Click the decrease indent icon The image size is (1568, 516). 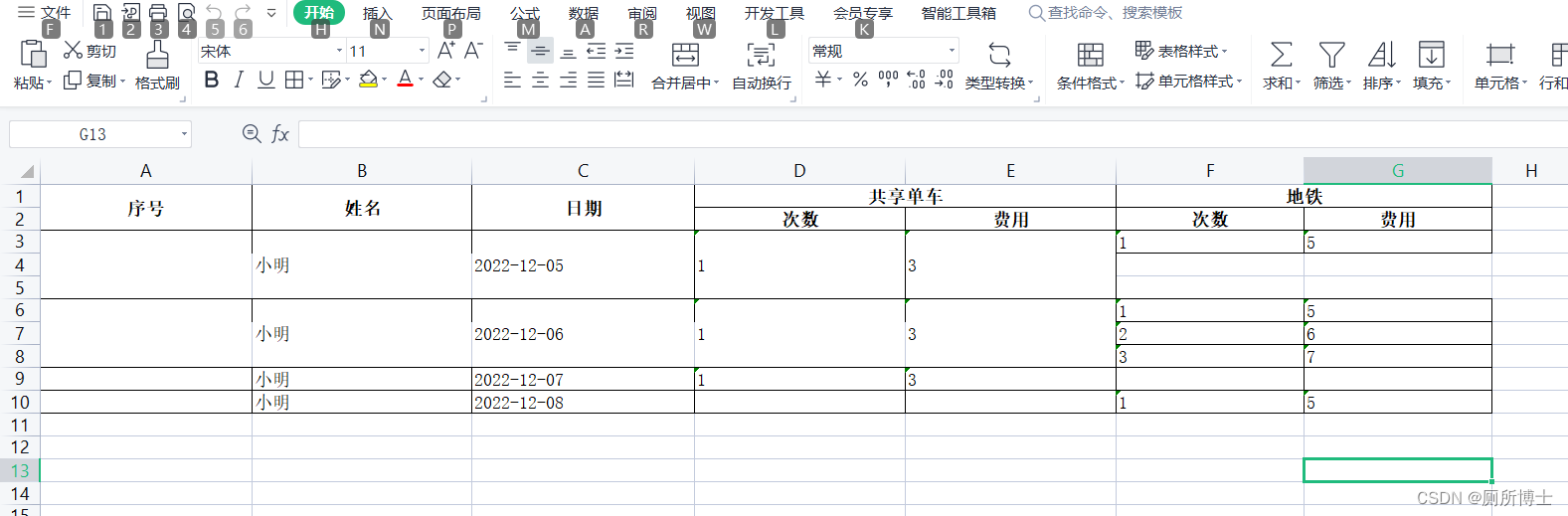pos(596,51)
